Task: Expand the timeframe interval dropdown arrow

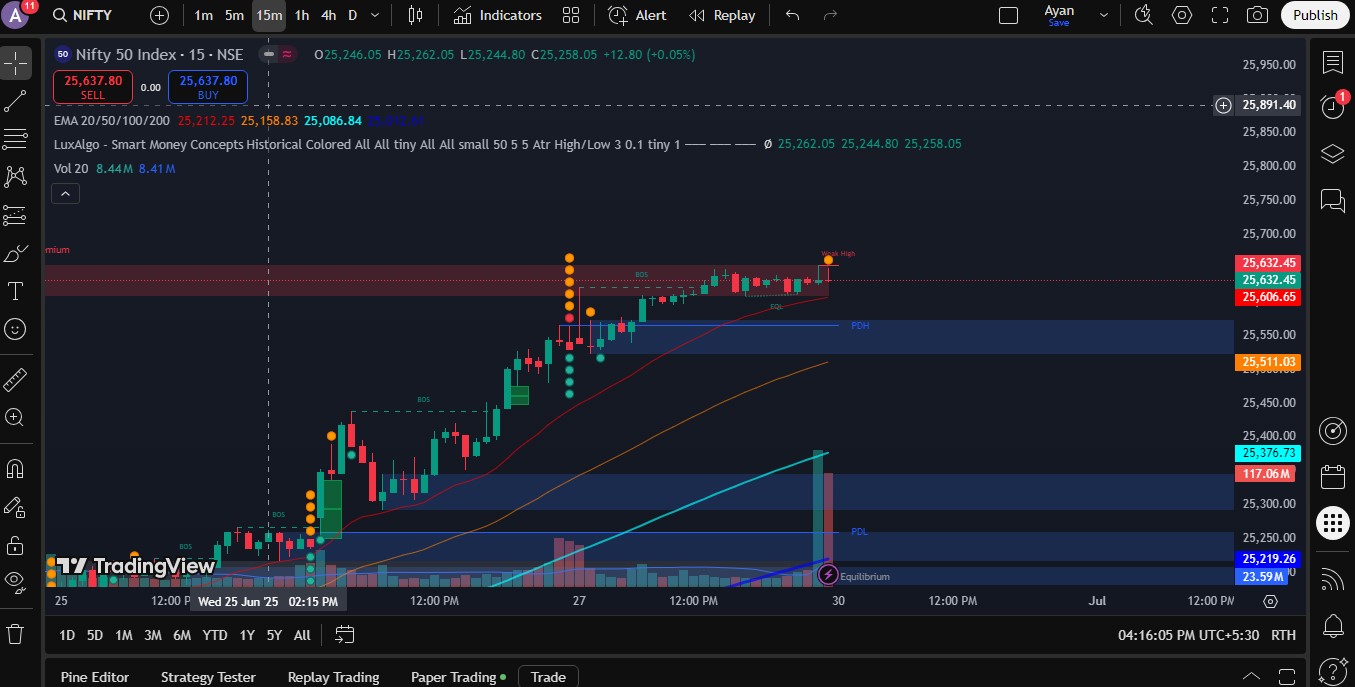Action: click(375, 15)
